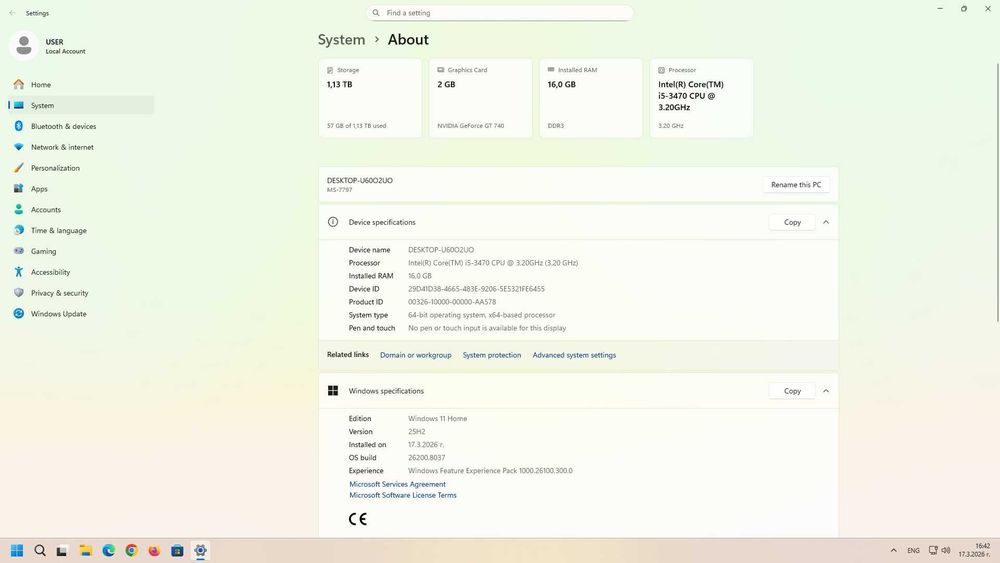Open Windows Update settings
The image size is (1000, 563).
pyautogui.click(x=81, y=314)
